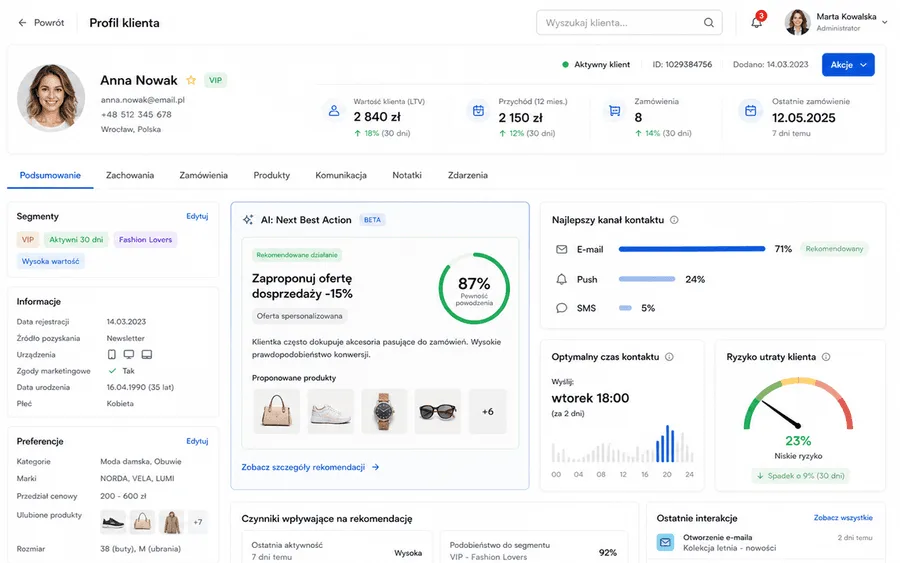Viewport: 900px width, 563px height.
Task: Click the SMS speech bubble icon
Action: (561, 308)
